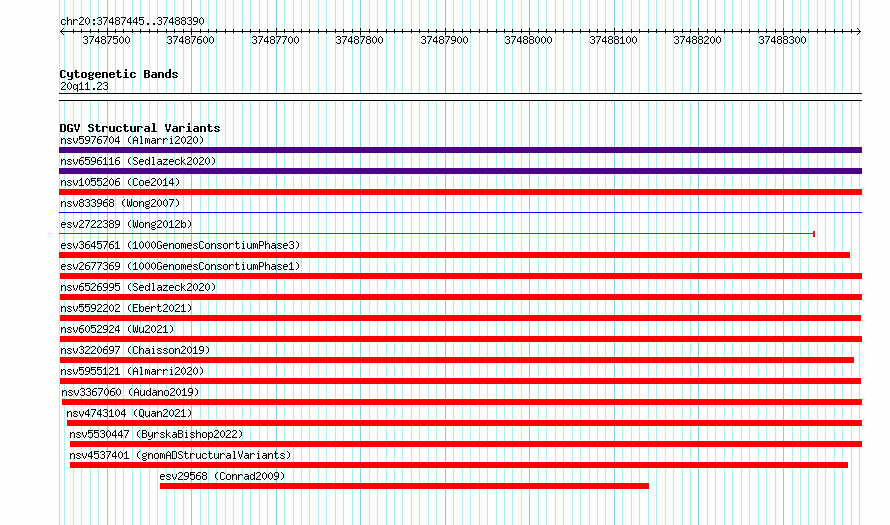Open esv2722389 (Wong2012b) label
890x525 pixels.
coord(126,224)
